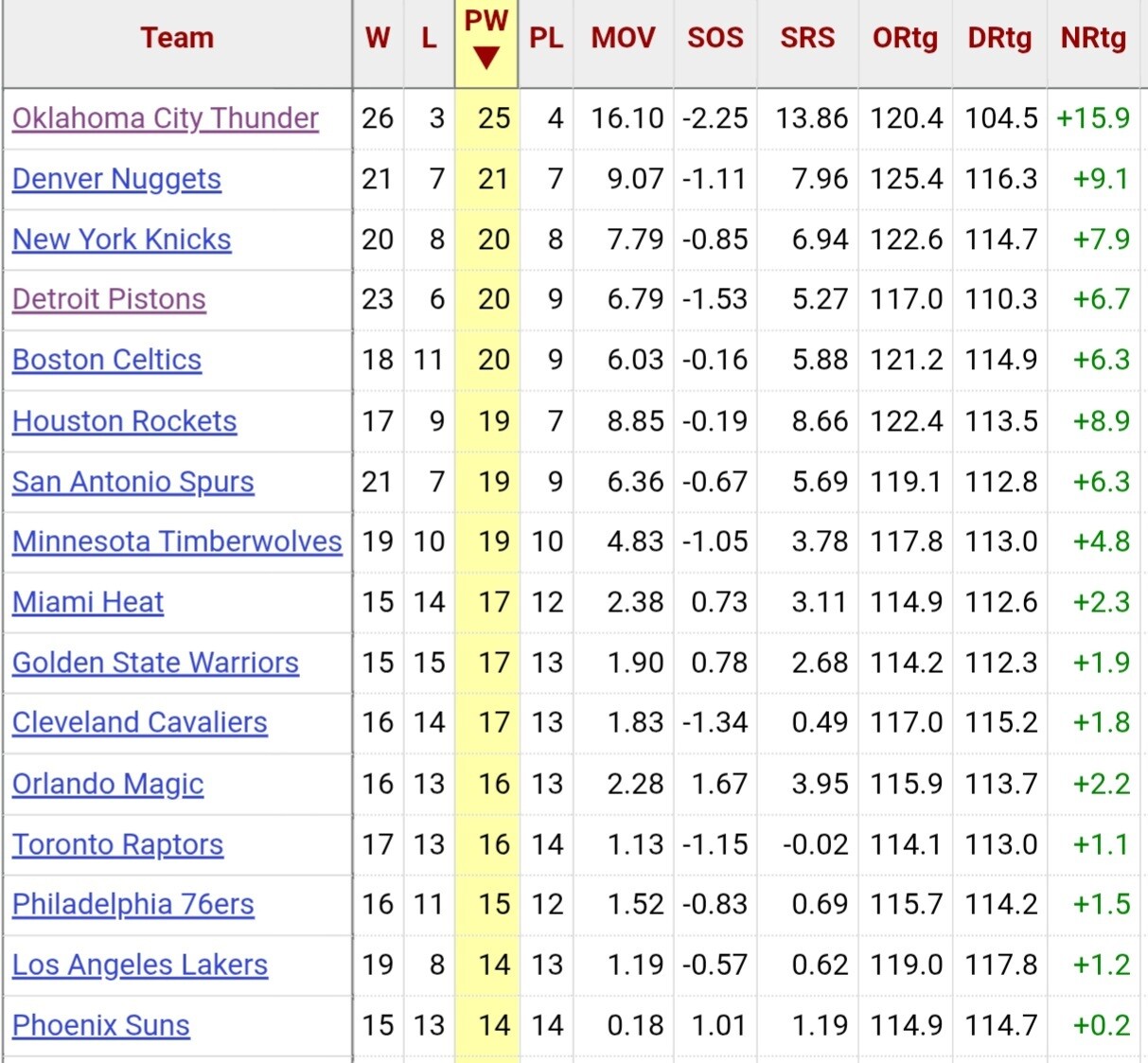
Task: Sort by L column header
Action: coord(429,38)
